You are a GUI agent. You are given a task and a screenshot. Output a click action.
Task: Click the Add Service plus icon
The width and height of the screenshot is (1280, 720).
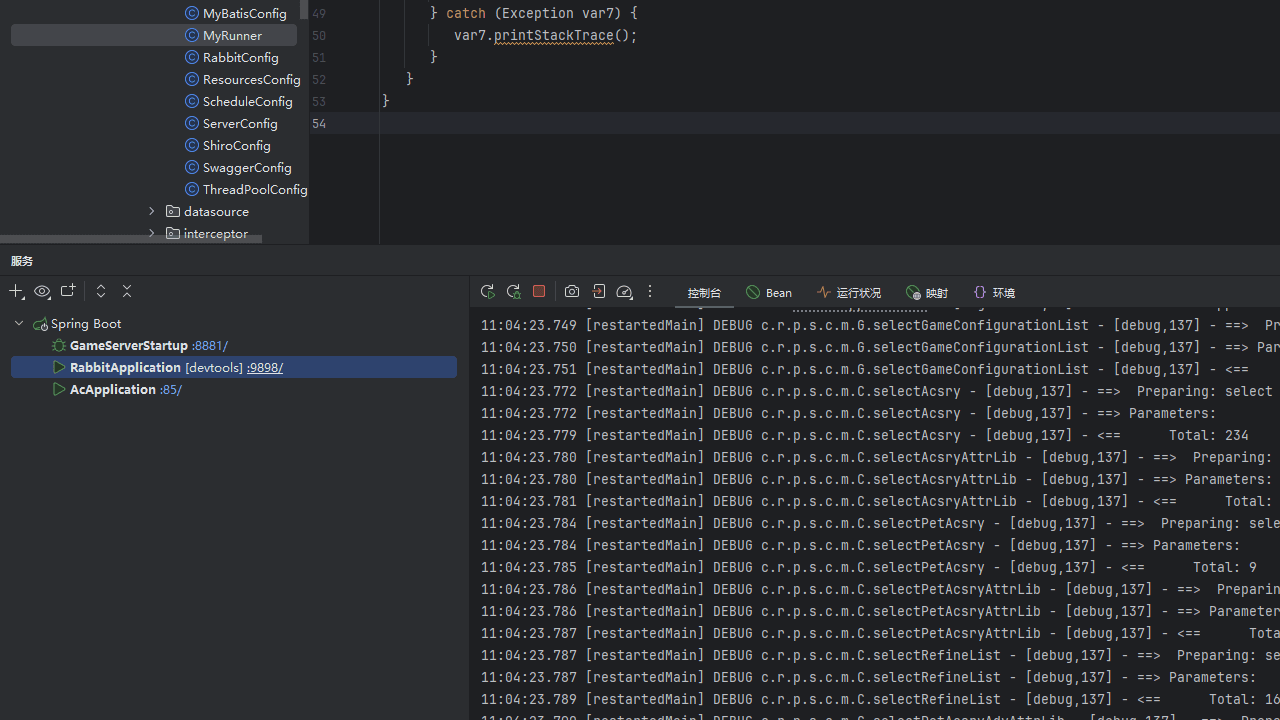(x=16, y=292)
